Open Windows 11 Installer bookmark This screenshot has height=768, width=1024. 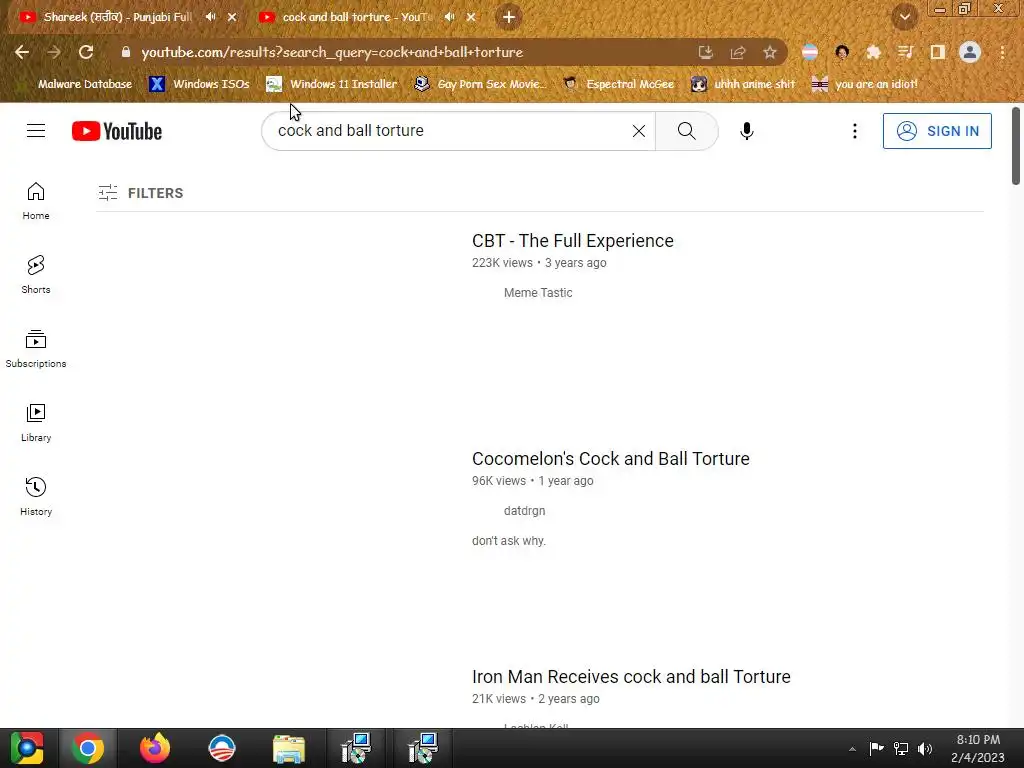point(332,84)
